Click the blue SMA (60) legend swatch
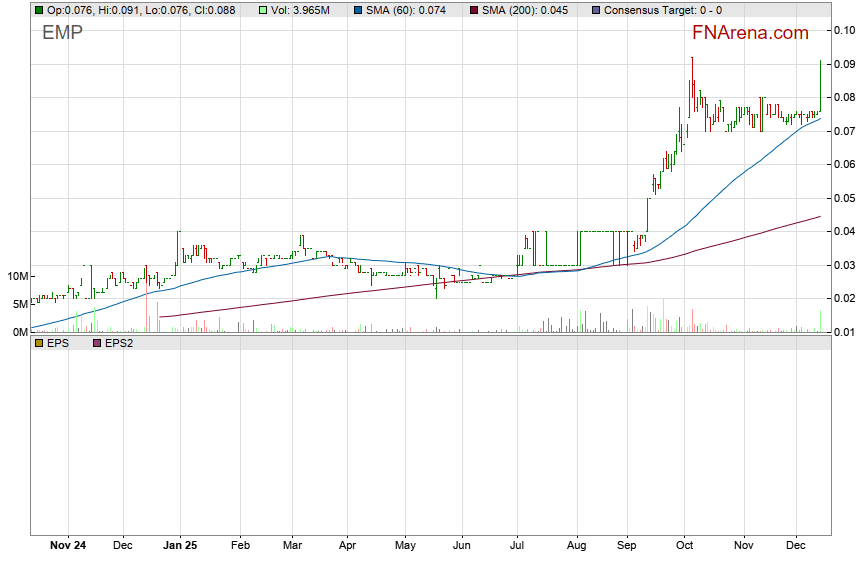 pyautogui.click(x=358, y=10)
